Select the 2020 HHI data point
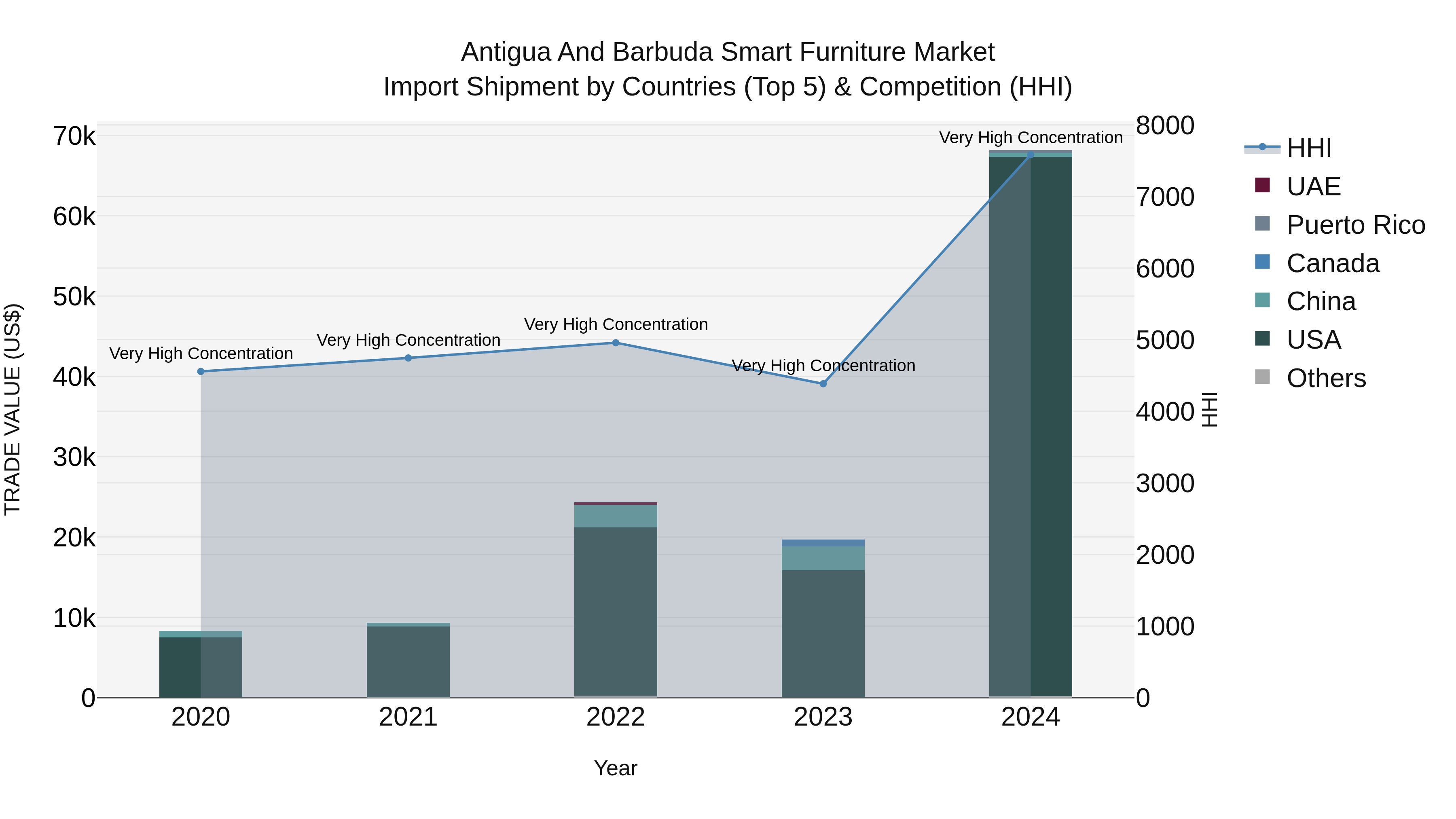This screenshot has height=819, width=1456. tap(201, 371)
